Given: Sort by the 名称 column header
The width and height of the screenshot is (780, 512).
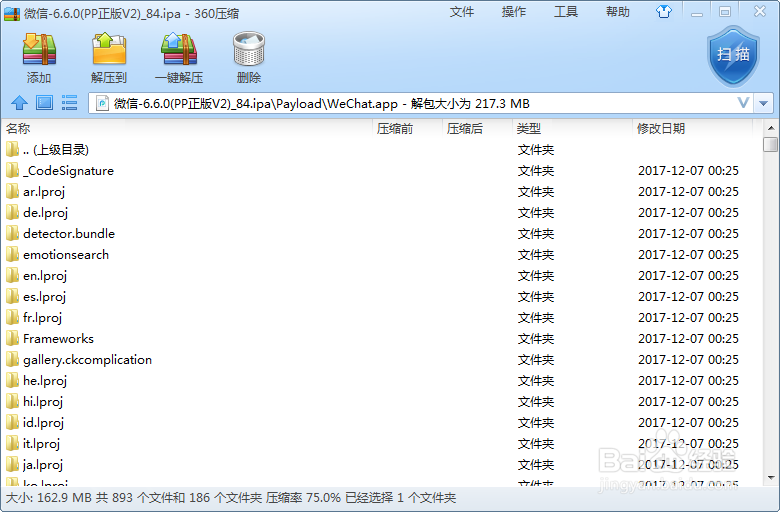Looking at the screenshot, I should (188, 129).
